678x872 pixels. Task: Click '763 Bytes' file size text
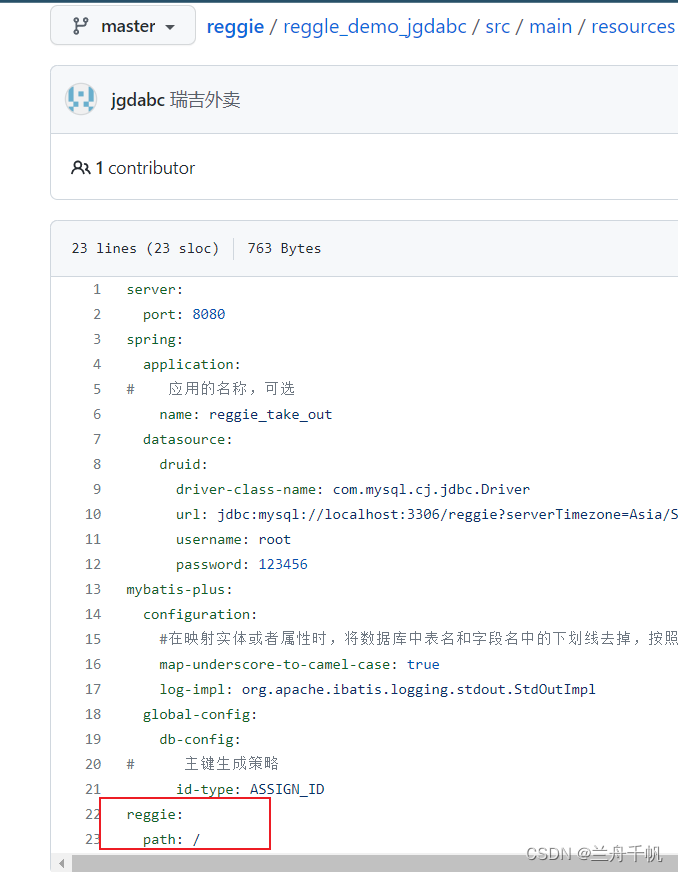(284, 249)
